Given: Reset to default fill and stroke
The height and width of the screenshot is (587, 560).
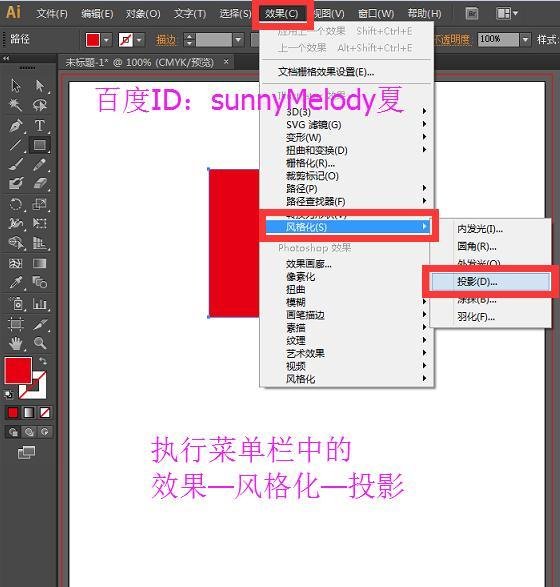Looking at the screenshot, I should point(8,394).
